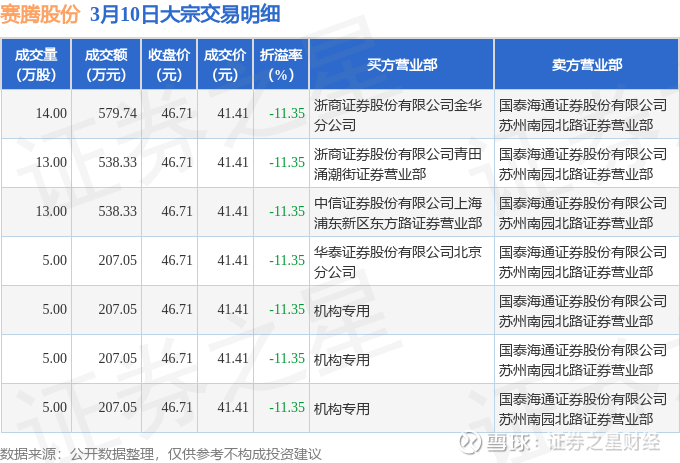Click the 3月10日大宗交易明细 title text
Screen dimensions: 680x463
(185, 14)
